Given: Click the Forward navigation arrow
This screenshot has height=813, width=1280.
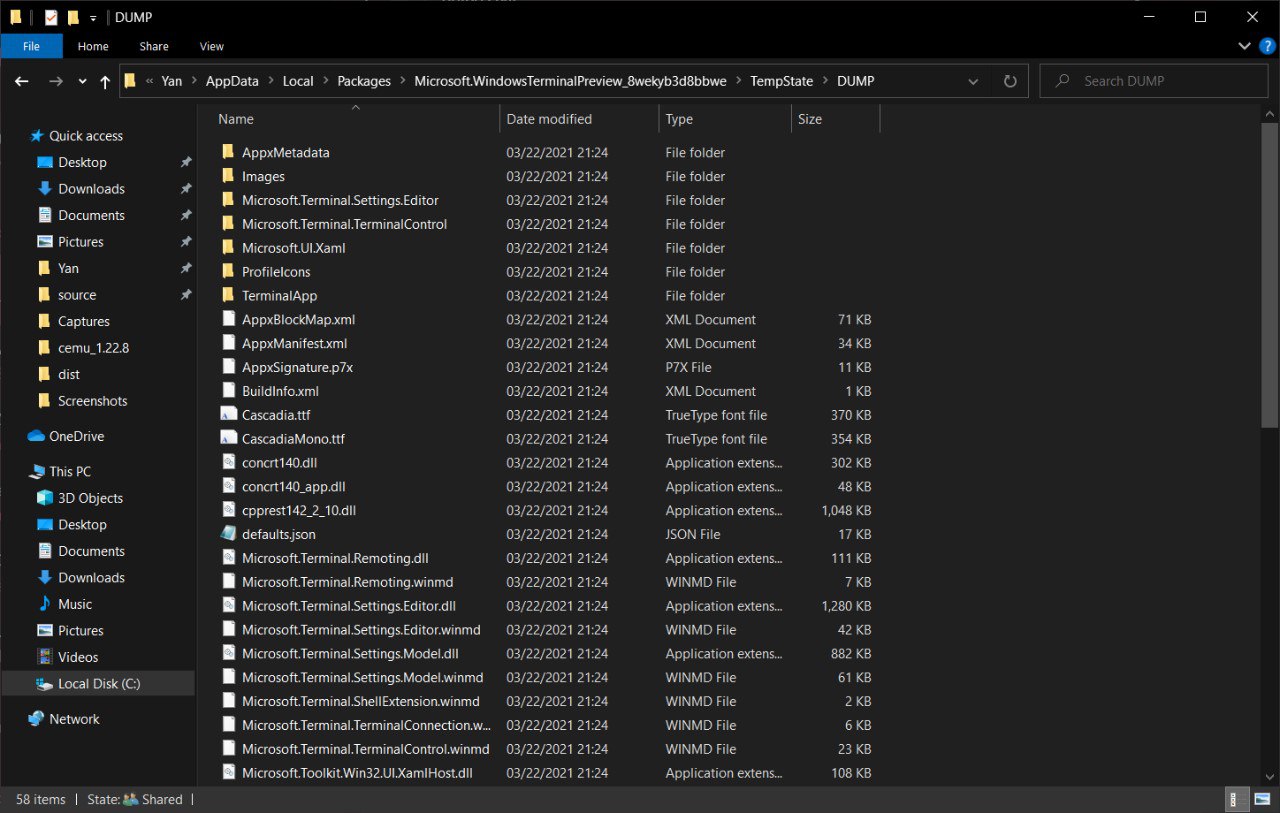Looking at the screenshot, I should pyautogui.click(x=56, y=81).
